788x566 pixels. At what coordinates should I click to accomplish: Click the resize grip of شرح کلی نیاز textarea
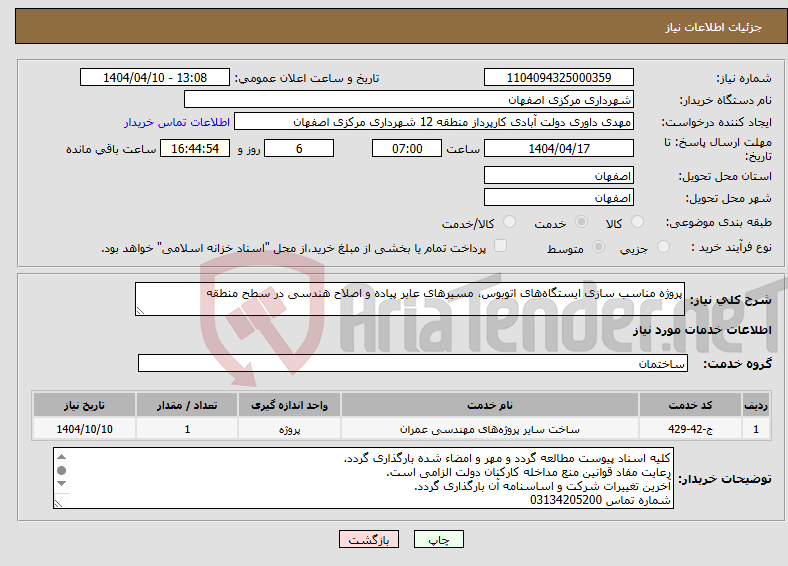(x=140, y=311)
